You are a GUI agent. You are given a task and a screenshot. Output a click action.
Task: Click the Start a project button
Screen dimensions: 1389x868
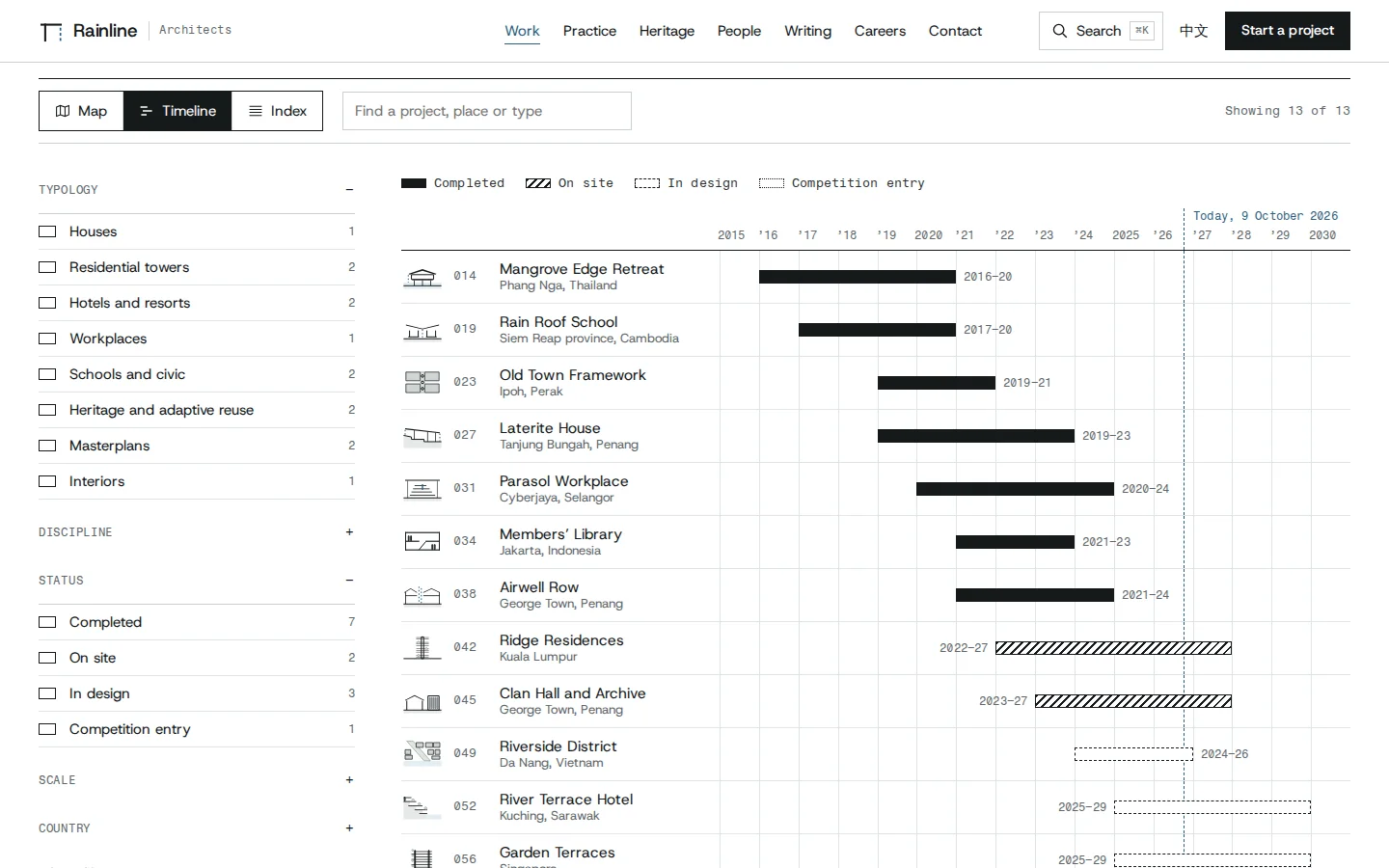click(1288, 31)
